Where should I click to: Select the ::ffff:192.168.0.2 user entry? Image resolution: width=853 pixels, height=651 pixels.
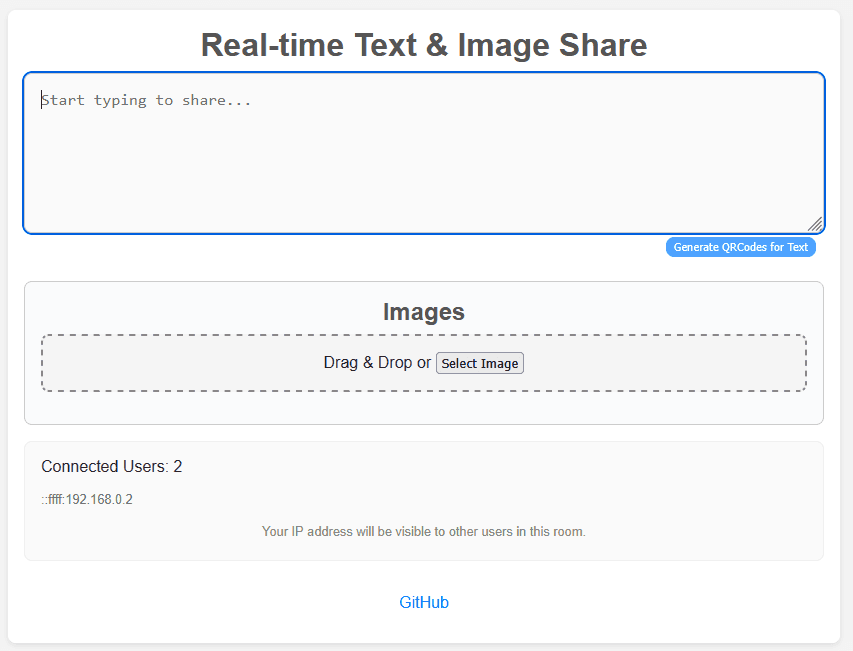click(x=87, y=499)
